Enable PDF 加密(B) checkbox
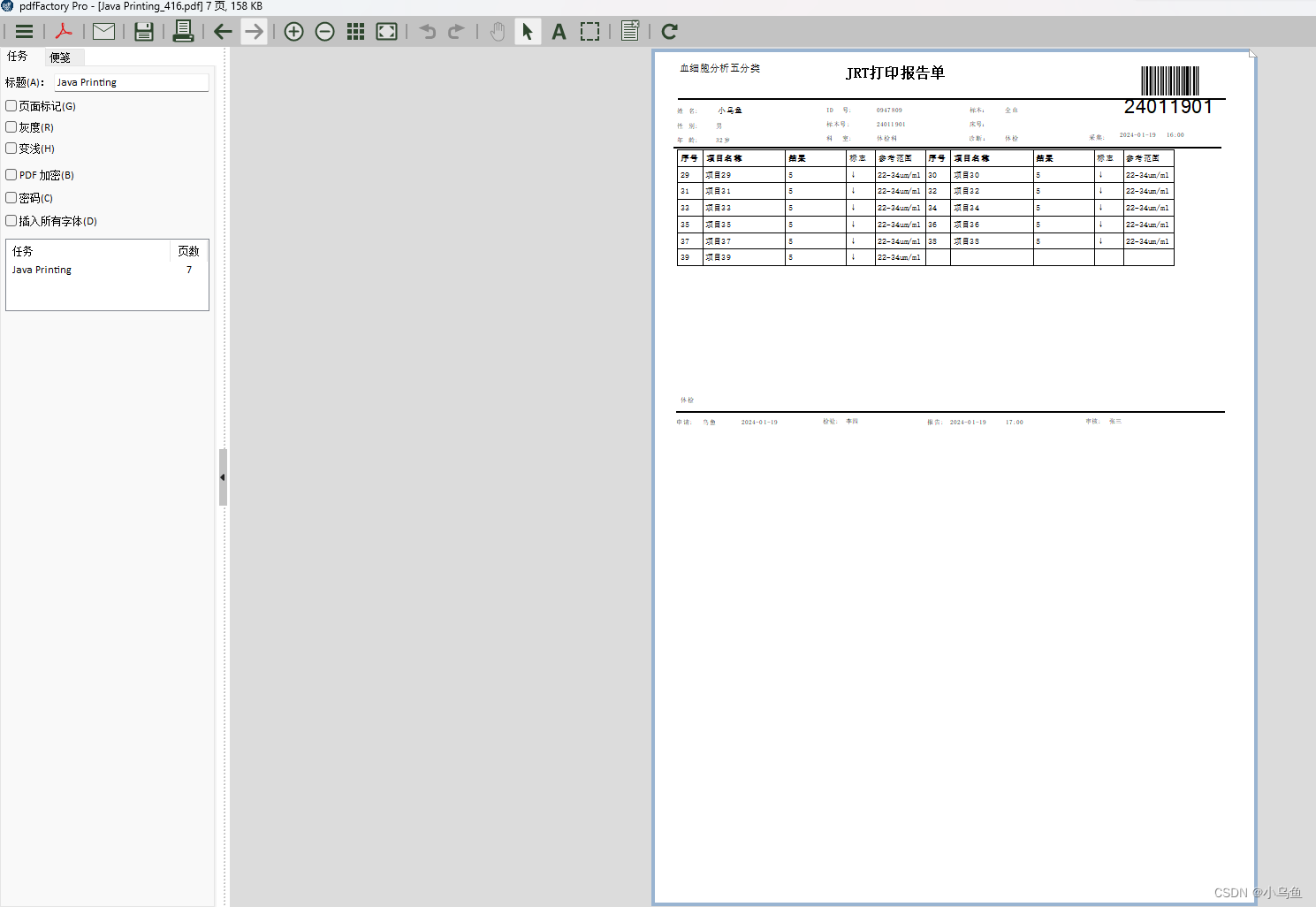Image resolution: width=1316 pixels, height=907 pixels. [x=11, y=174]
